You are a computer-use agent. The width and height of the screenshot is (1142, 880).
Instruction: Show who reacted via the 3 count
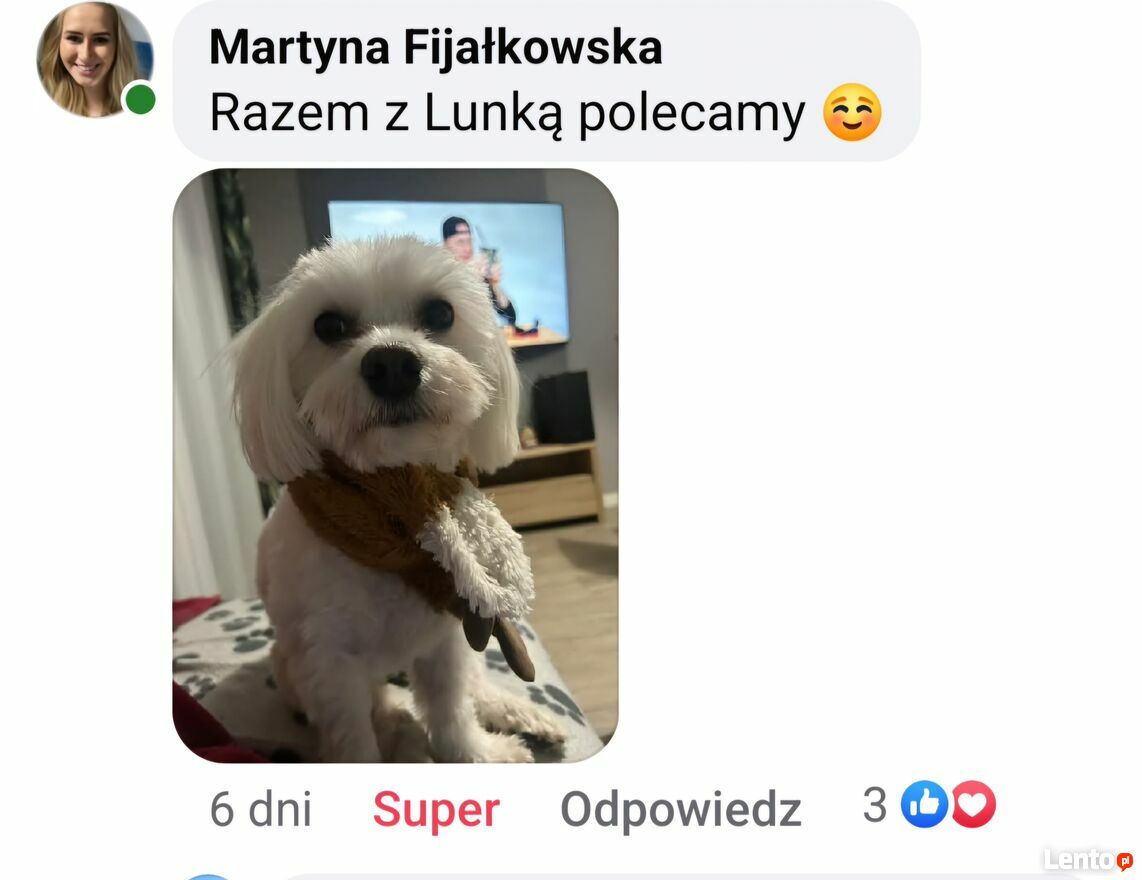pos(875,805)
